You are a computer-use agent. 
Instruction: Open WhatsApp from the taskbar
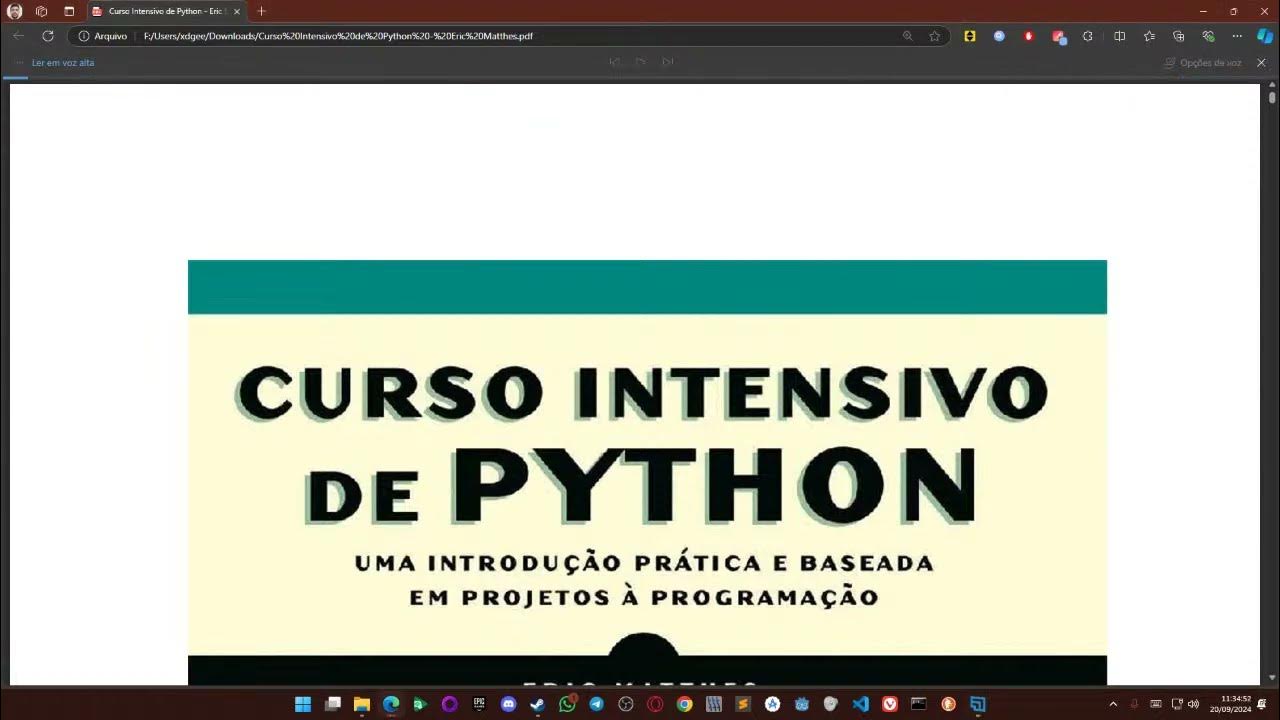[x=567, y=704]
